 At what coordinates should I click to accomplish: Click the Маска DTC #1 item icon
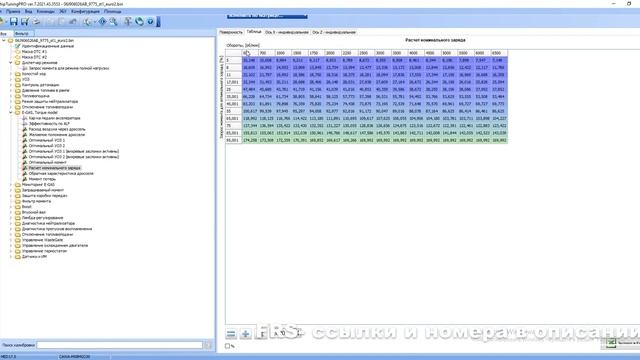click(x=18, y=52)
